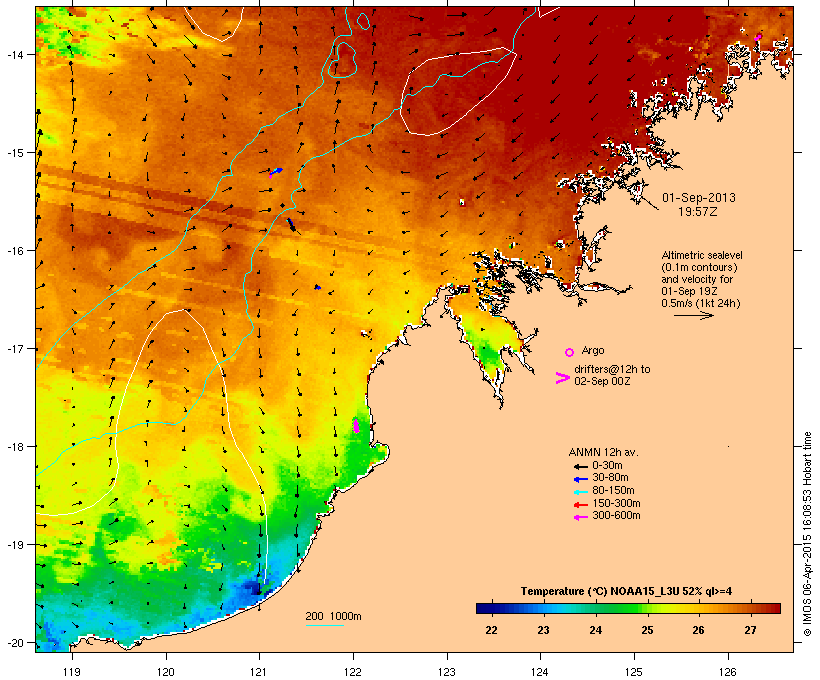Screen dimensions: 820x680
Task: Click the blue 30-80m legend arrow
Action: click(580, 479)
